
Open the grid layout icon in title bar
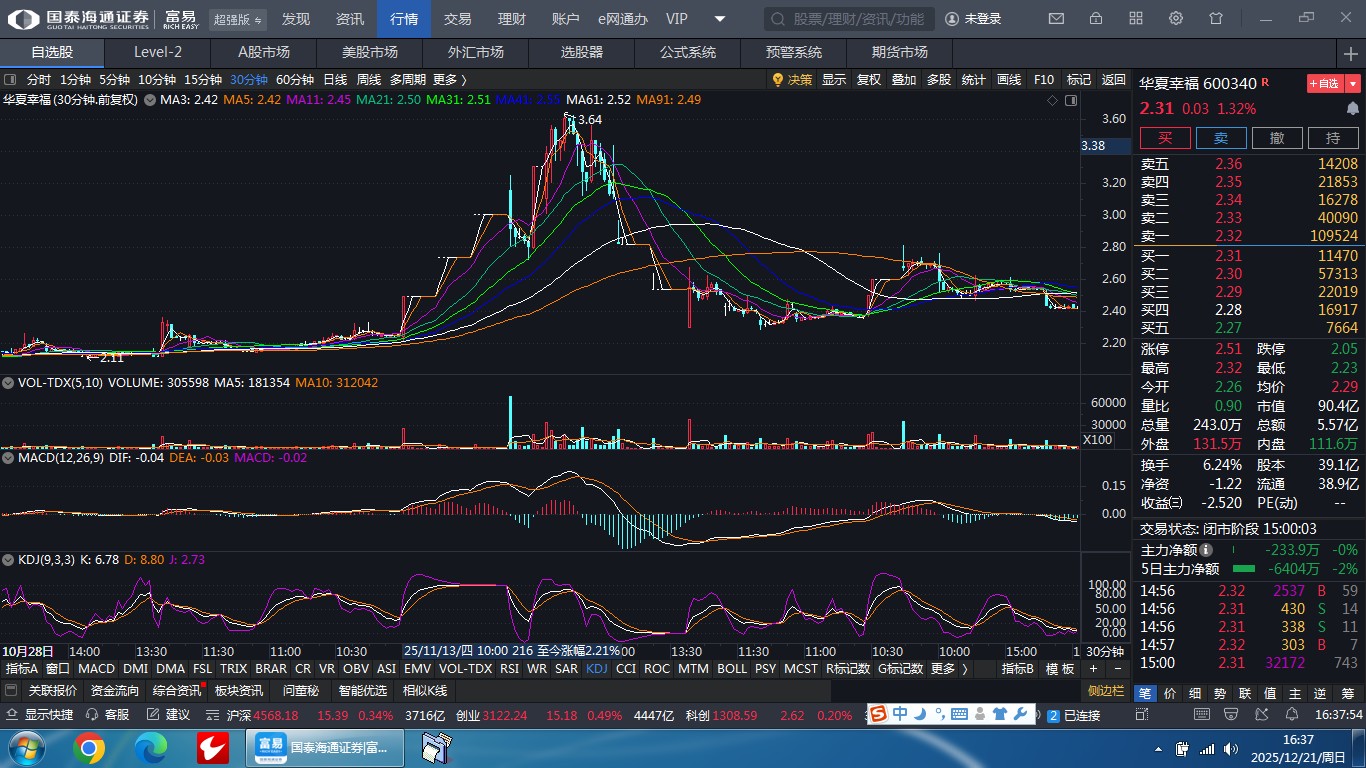[1136, 19]
